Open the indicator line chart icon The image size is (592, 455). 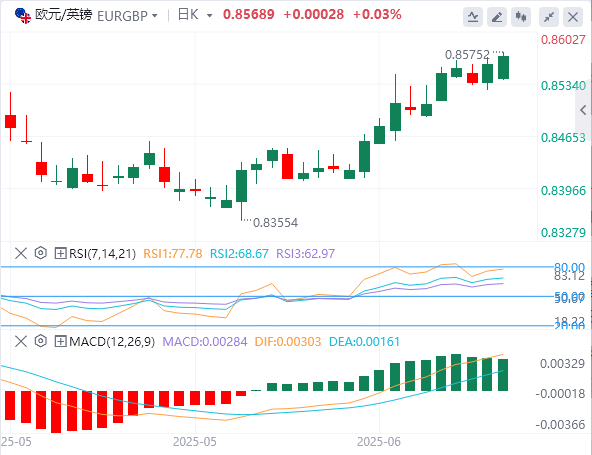click(473, 17)
